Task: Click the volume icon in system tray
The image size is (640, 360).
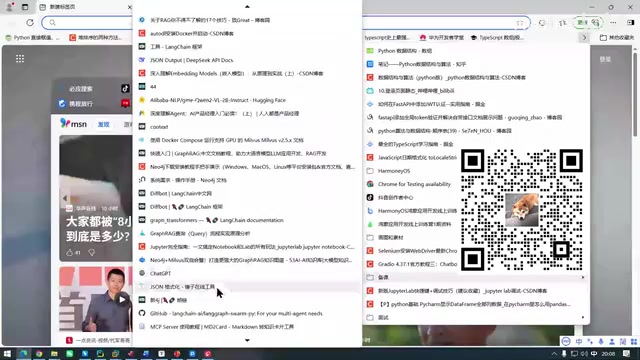Action: click(x=584, y=353)
